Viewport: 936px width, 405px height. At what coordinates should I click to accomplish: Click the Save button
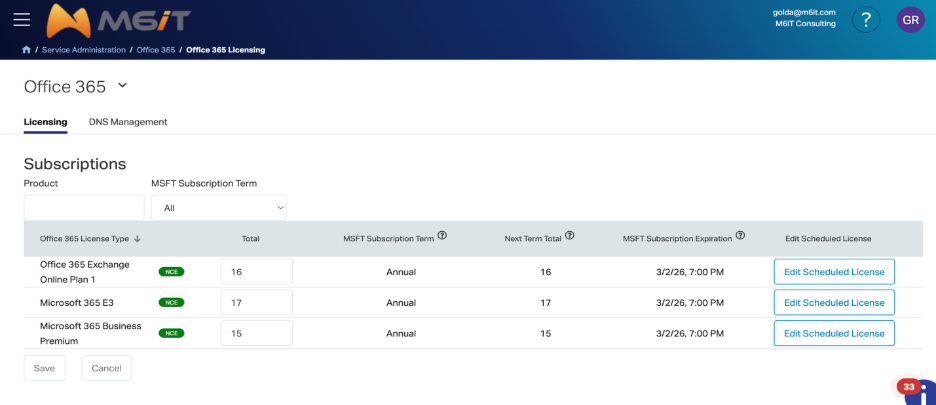coord(45,368)
